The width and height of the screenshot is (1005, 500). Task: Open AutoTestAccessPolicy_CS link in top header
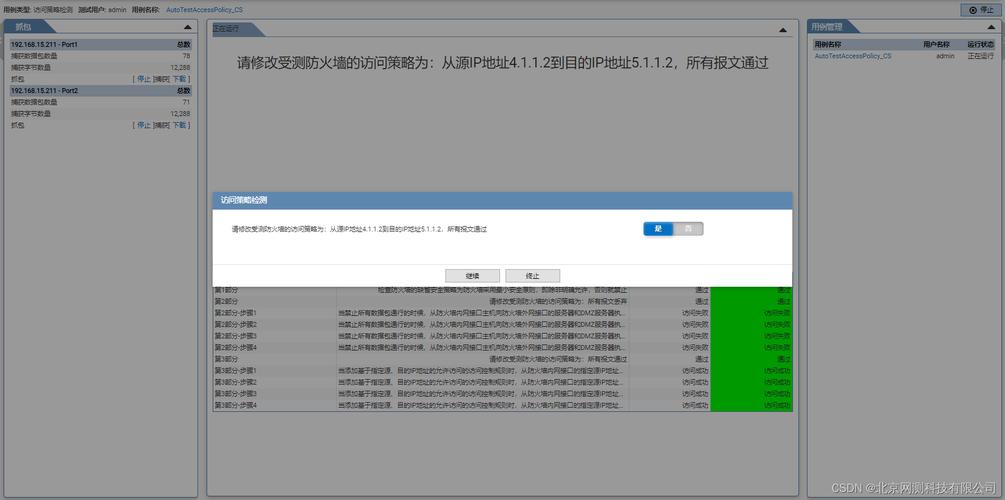tap(204, 10)
